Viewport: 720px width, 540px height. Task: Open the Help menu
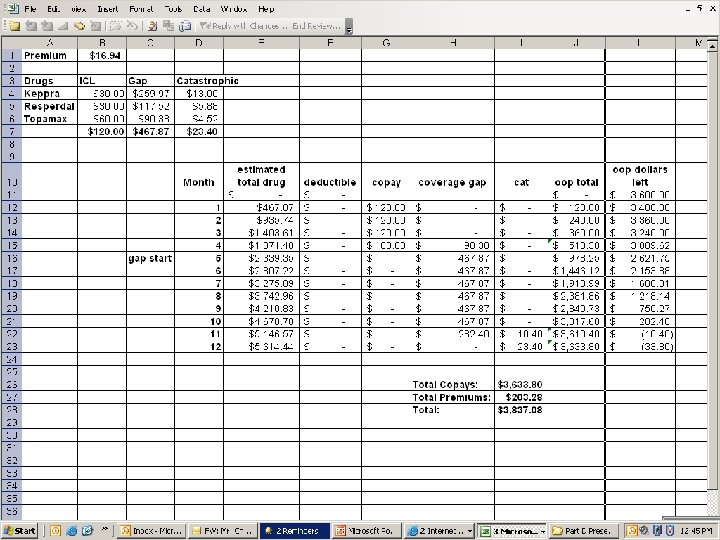coord(266,9)
